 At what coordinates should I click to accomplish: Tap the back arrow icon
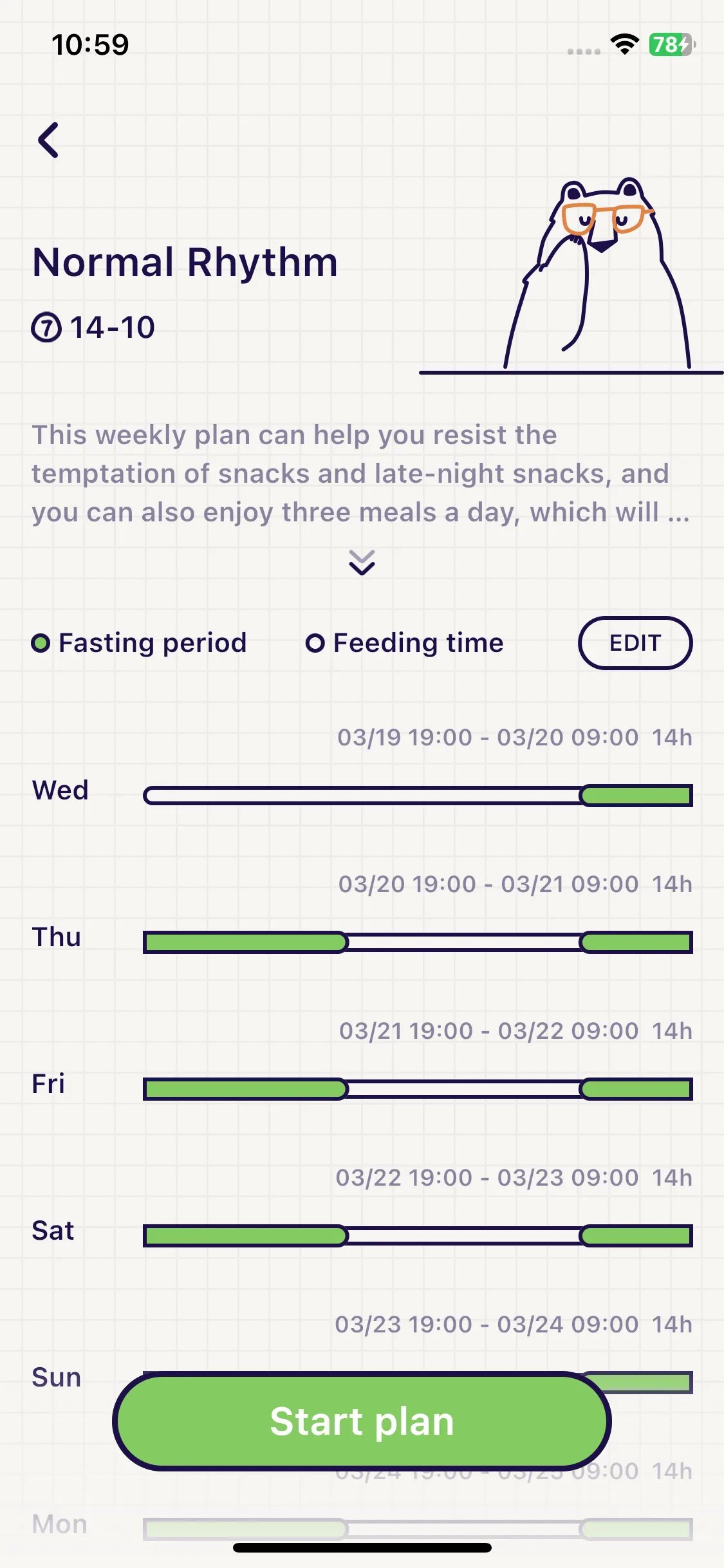tap(48, 140)
